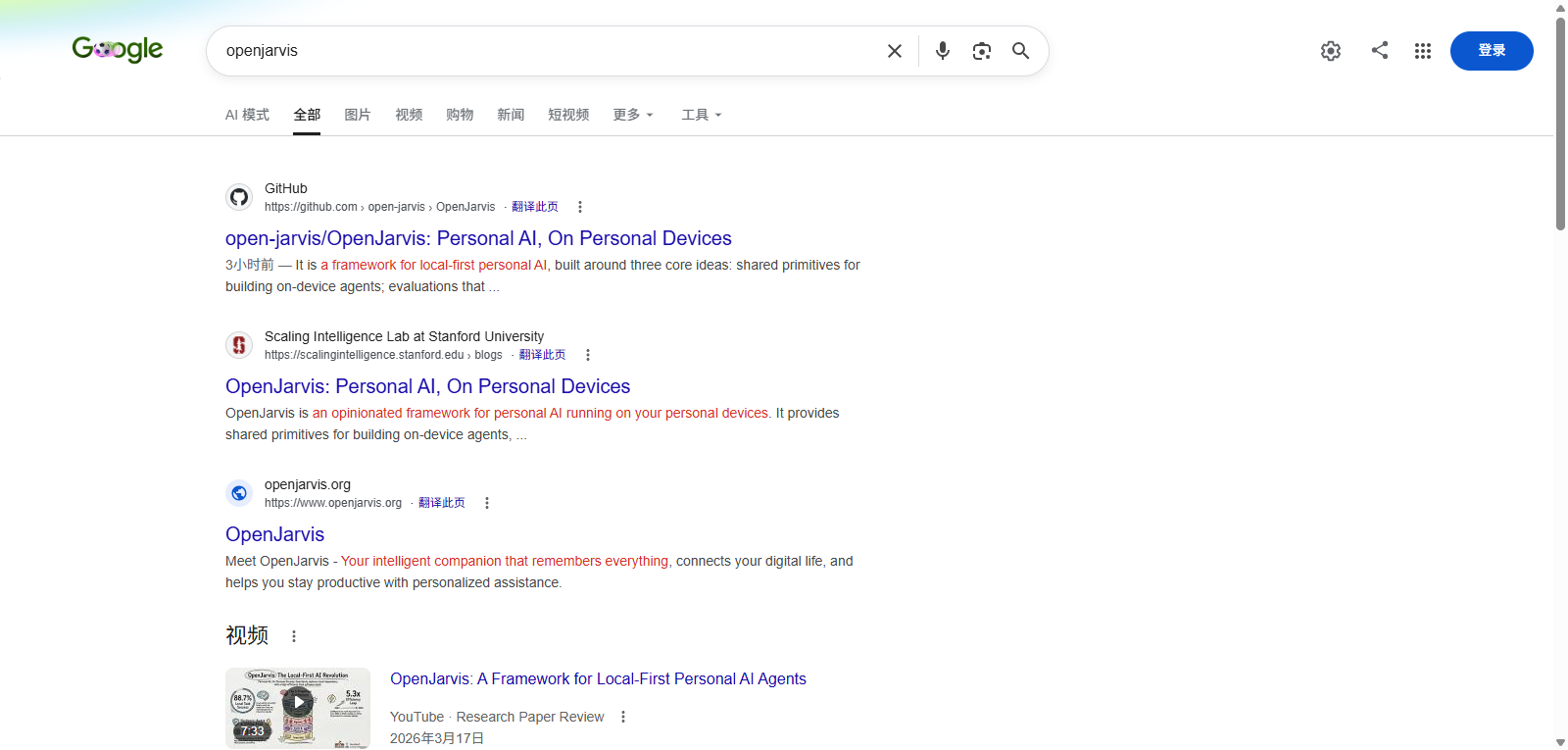Click the scrollbar down arrow

1560,742
